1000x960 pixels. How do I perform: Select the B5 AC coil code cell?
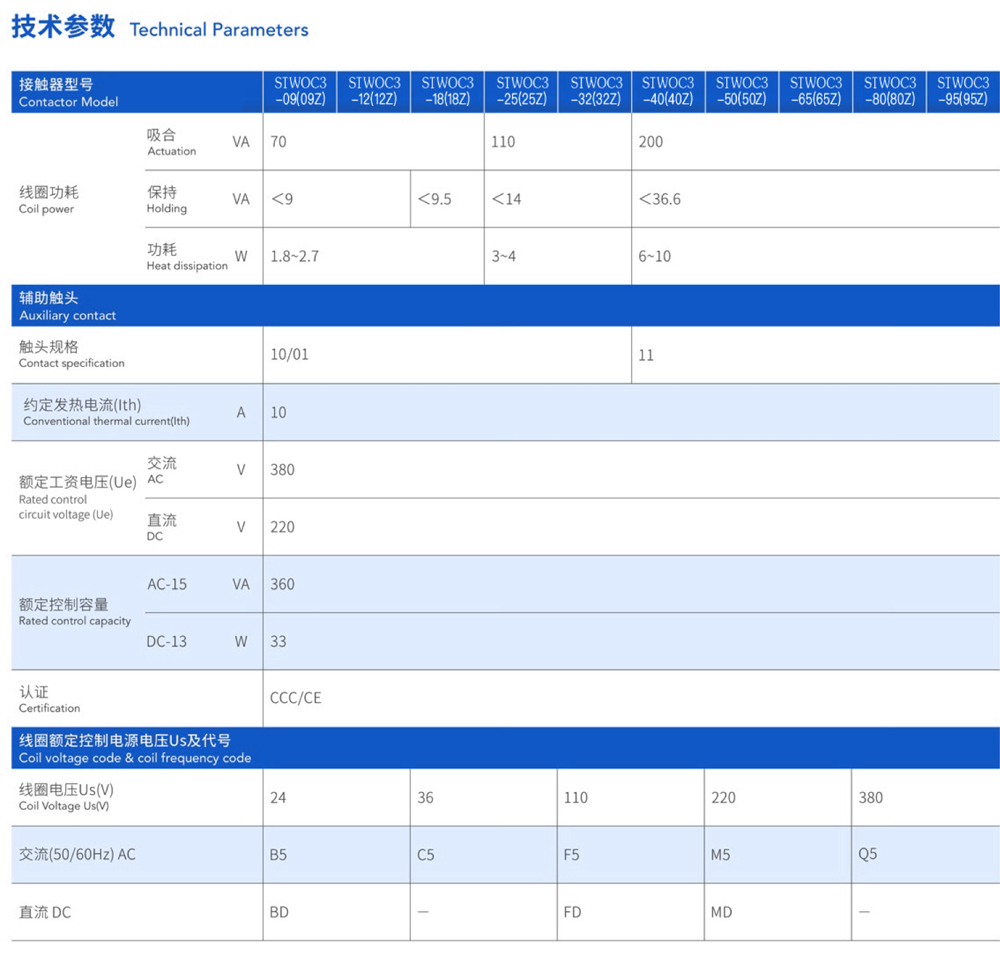point(279,855)
